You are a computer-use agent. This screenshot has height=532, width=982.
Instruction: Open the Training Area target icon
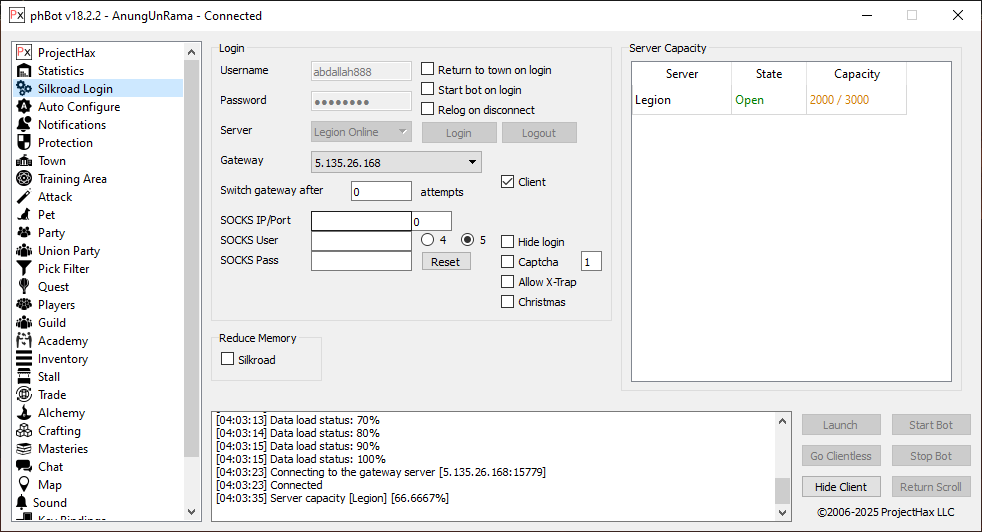click(24, 179)
